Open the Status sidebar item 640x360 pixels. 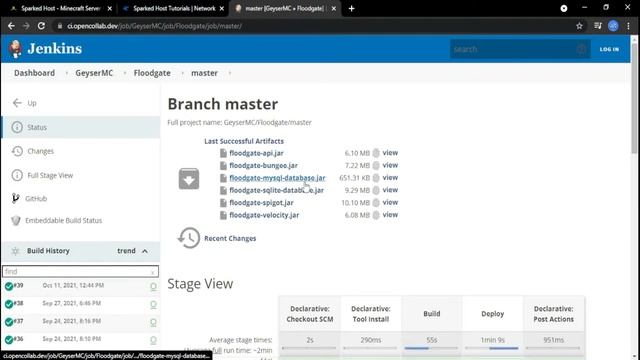click(81, 127)
